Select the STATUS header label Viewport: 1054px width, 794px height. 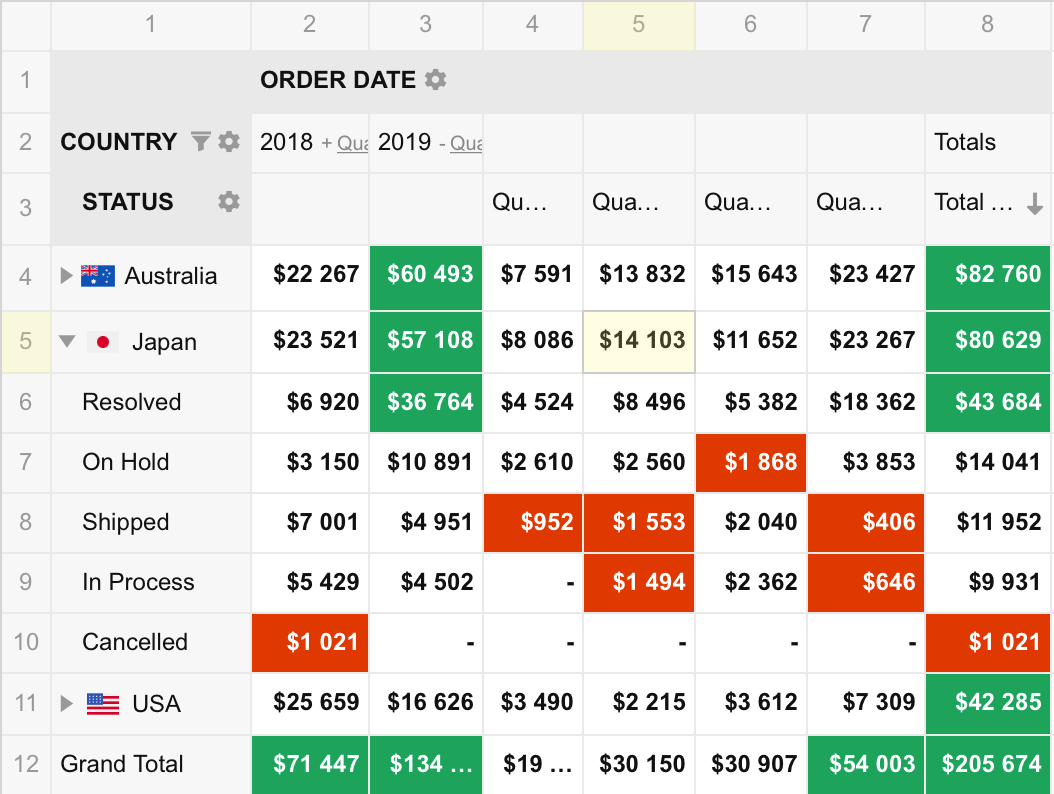[127, 202]
